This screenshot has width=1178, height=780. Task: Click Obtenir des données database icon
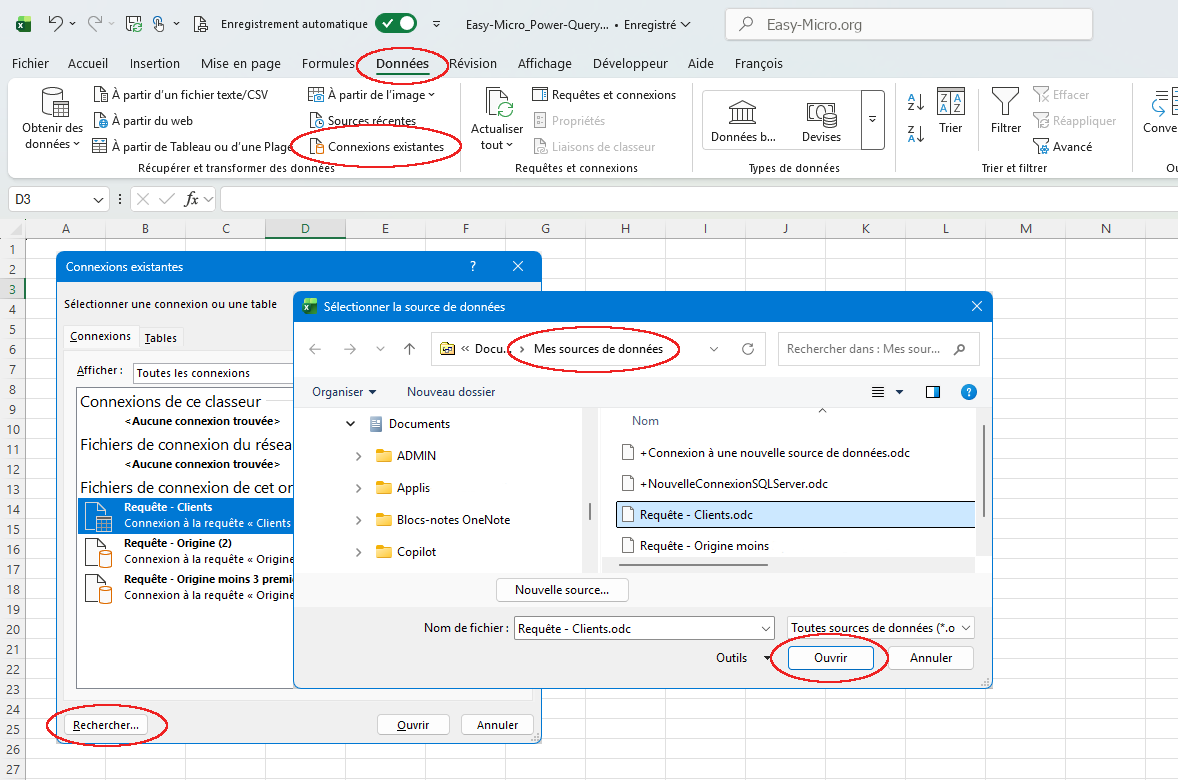[53, 103]
